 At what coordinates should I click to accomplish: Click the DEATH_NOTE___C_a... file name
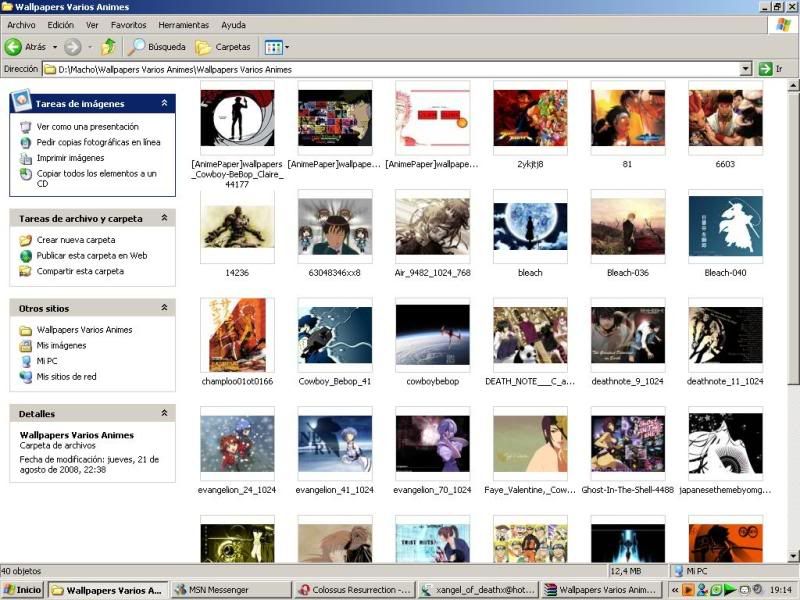(x=530, y=382)
